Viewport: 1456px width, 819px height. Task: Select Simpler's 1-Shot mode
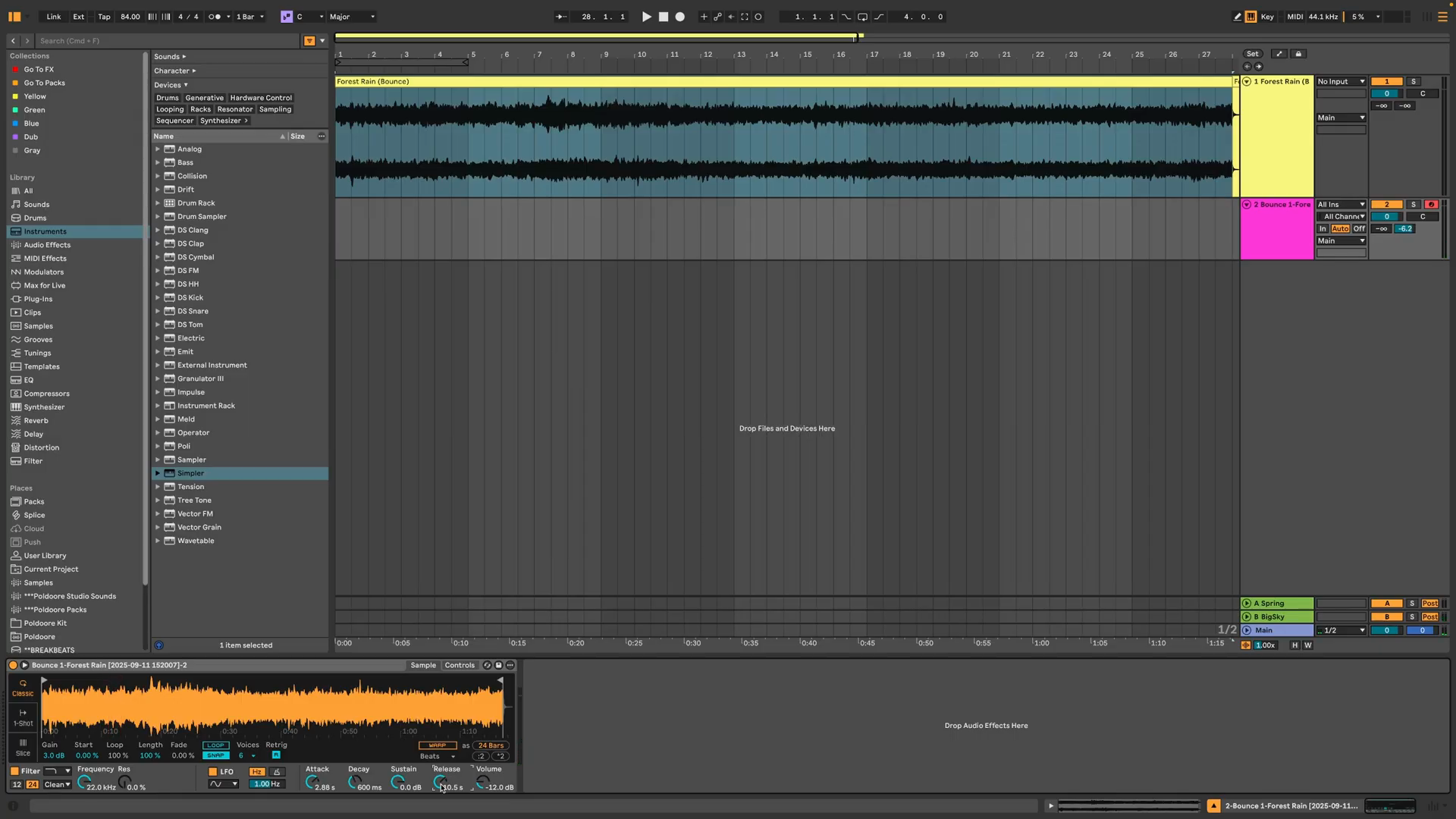tap(23, 717)
